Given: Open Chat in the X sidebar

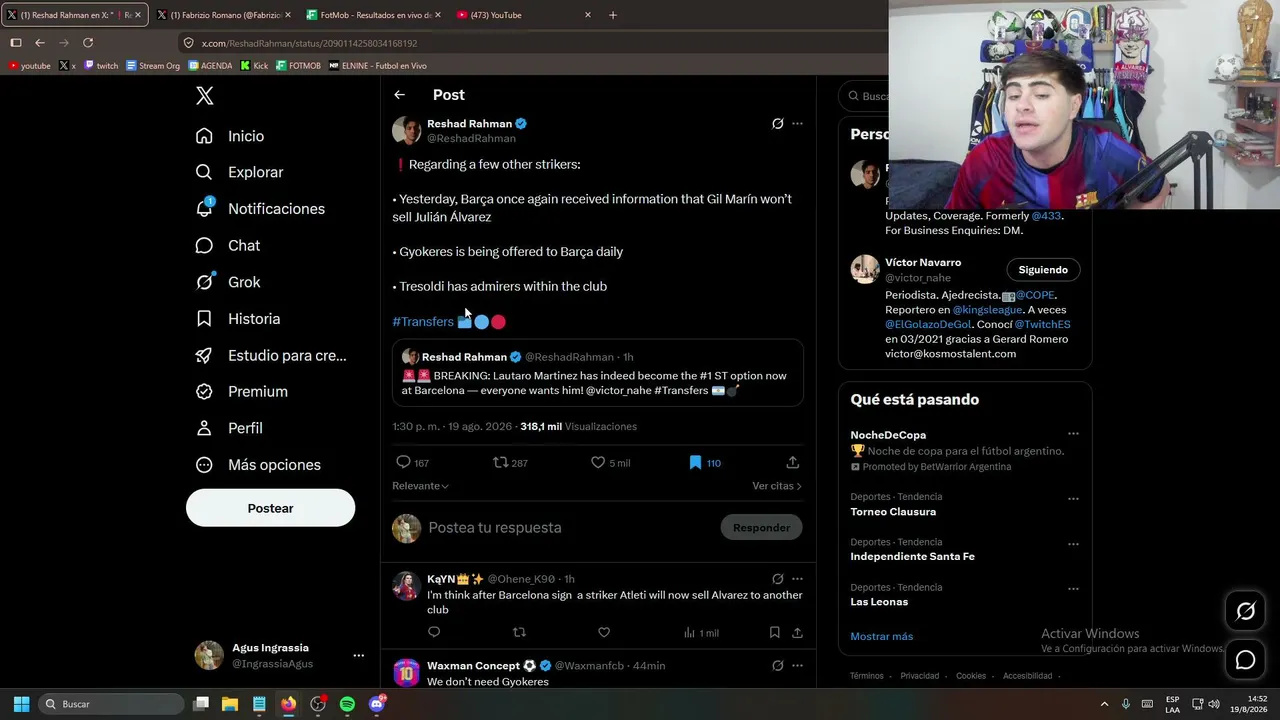Looking at the screenshot, I should coord(228,245).
